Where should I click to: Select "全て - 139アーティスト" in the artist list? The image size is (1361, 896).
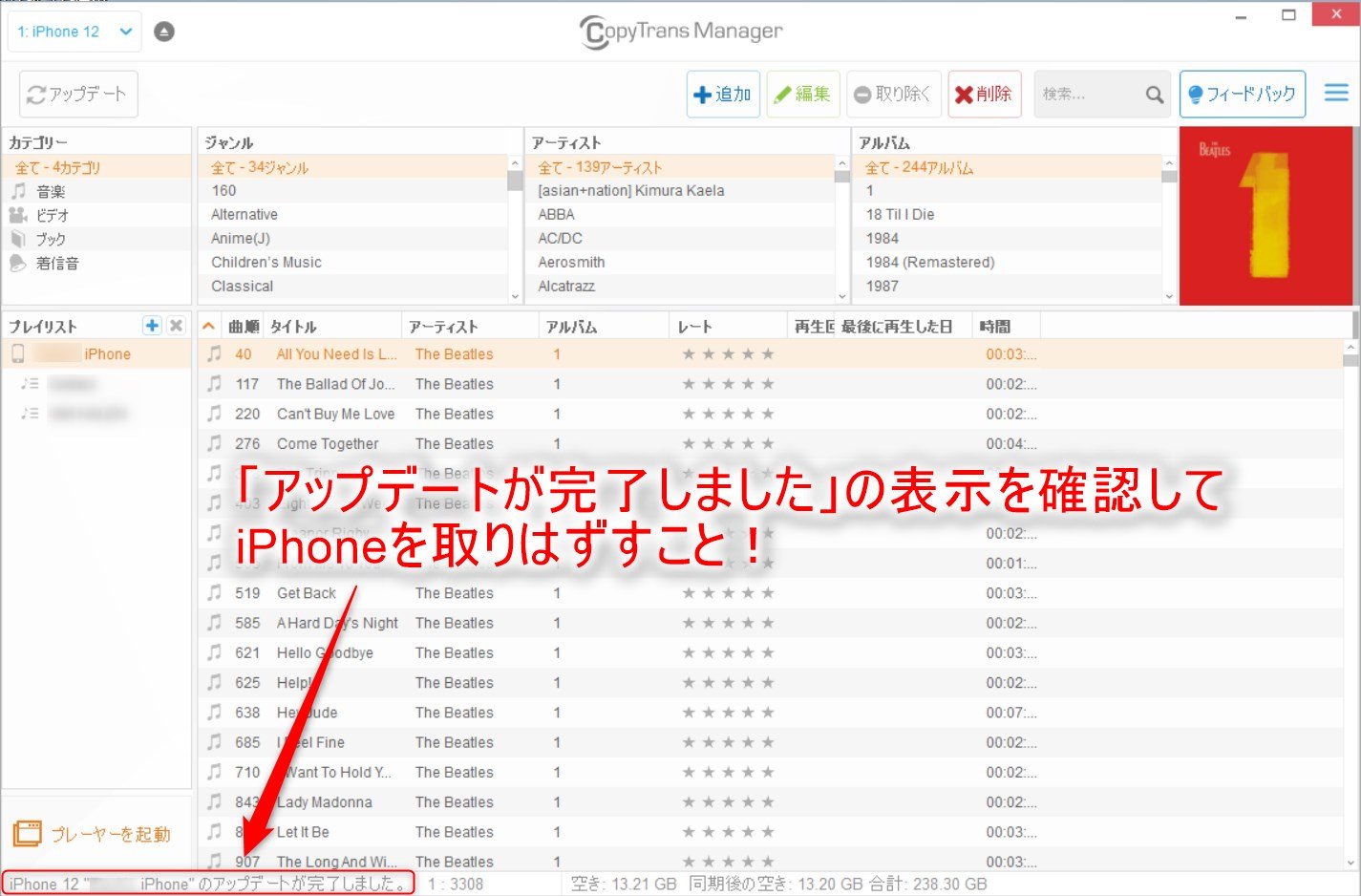[601, 166]
